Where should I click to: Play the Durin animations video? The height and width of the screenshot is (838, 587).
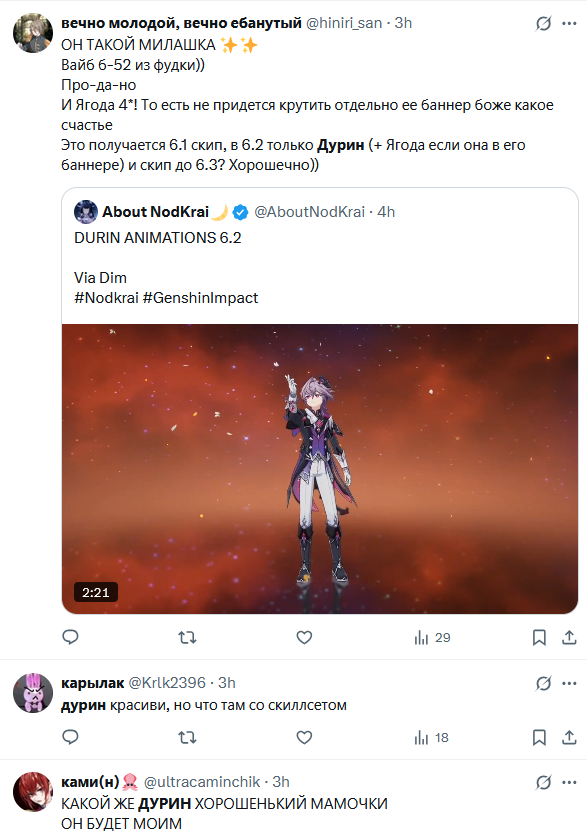pos(320,469)
